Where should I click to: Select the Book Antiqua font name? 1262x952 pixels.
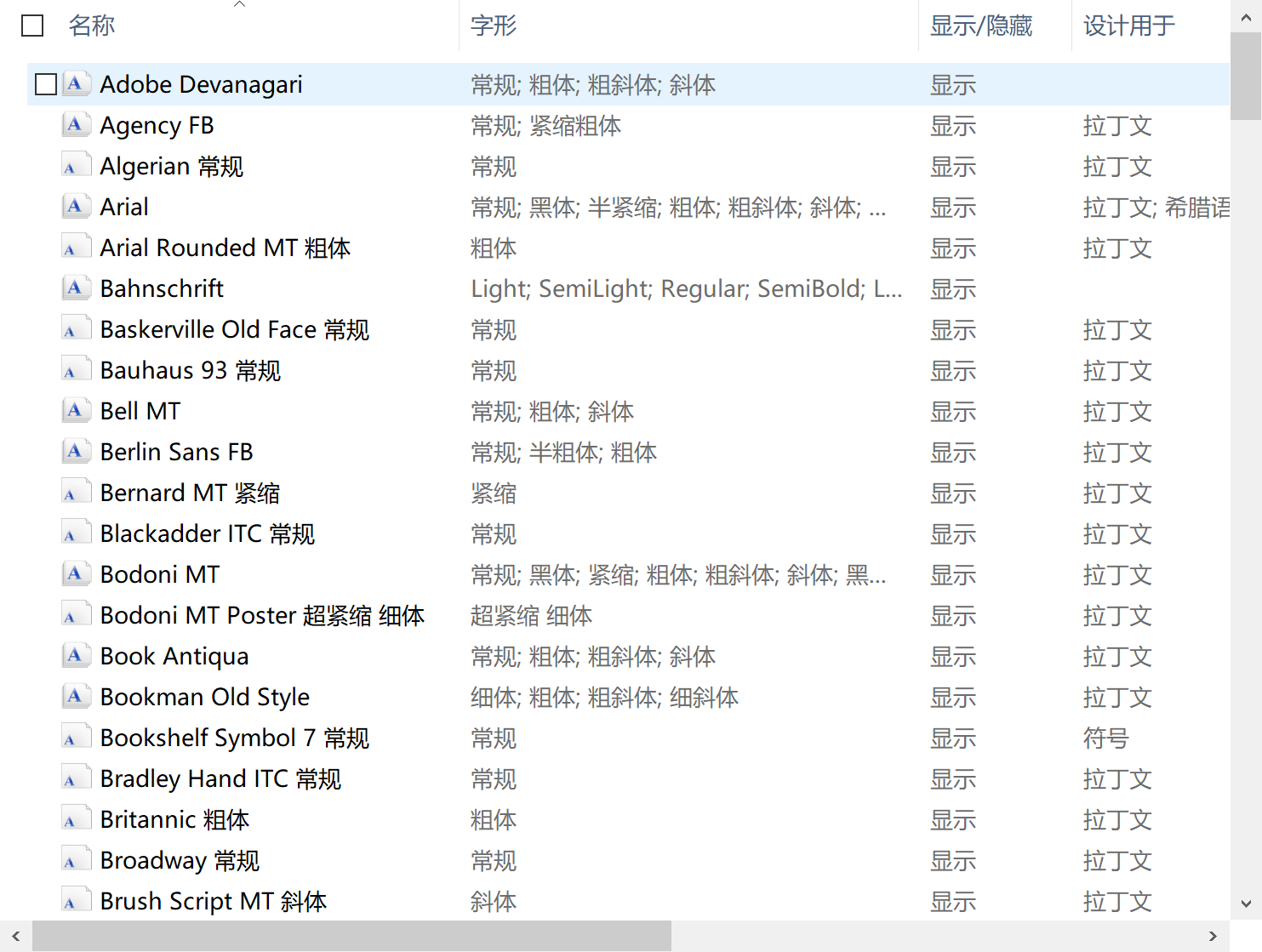point(174,656)
